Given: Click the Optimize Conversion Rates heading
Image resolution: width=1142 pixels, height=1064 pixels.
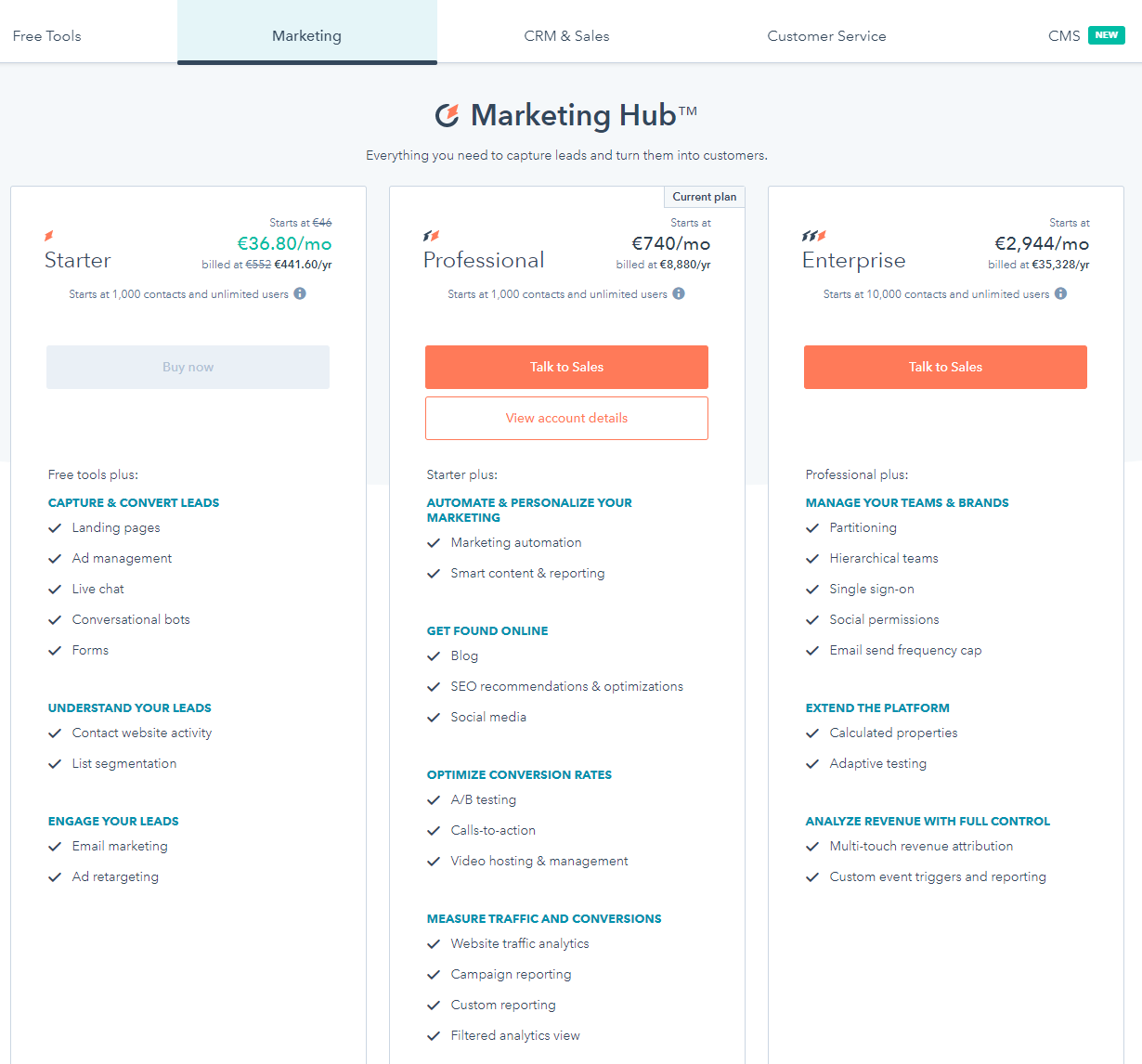Looking at the screenshot, I should [x=519, y=774].
